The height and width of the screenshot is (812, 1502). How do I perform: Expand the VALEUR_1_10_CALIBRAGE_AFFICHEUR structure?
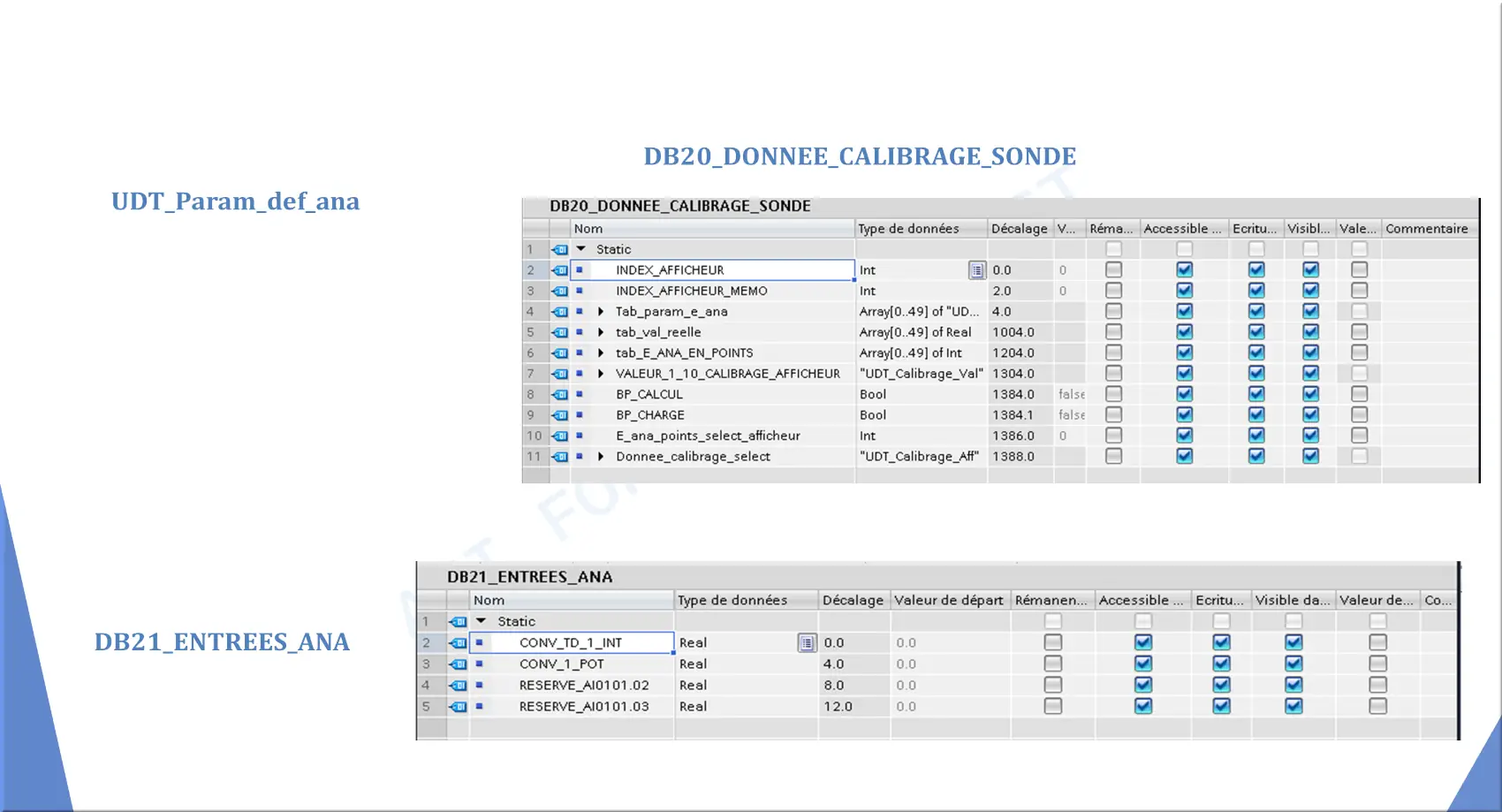click(x=601, y=374)
